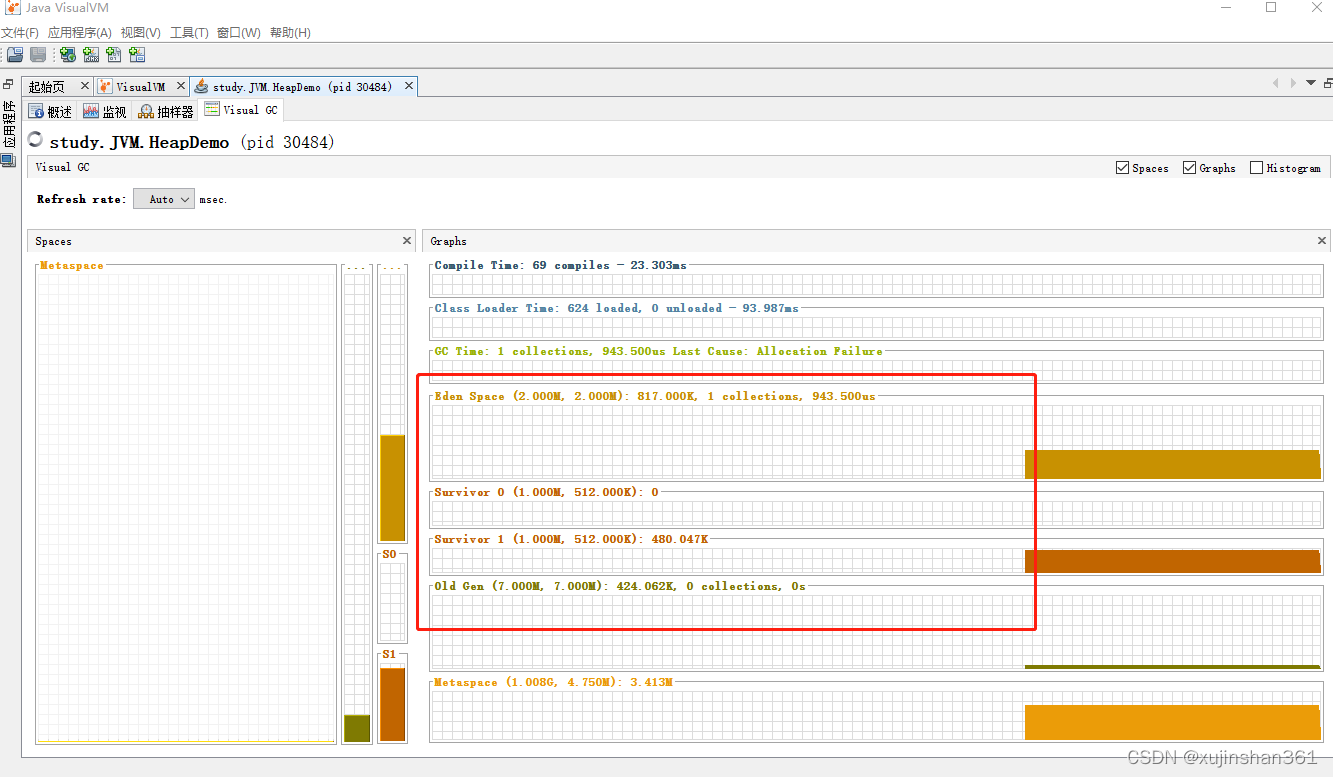Screen dimensions: 1333x777
Task: Close the Graphs panel
Action: click(1322, 241)
